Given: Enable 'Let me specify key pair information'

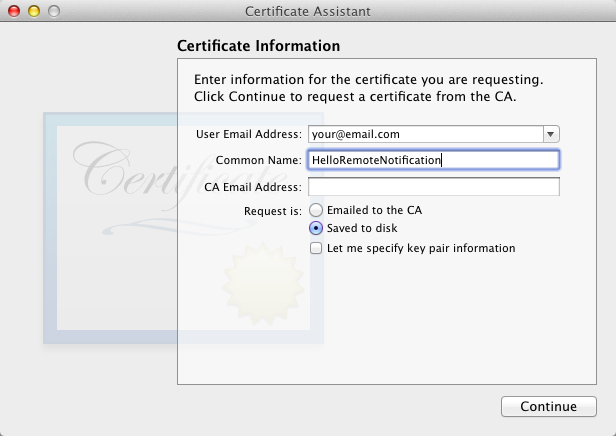Looking at the screenshot, I should [316, 248].
